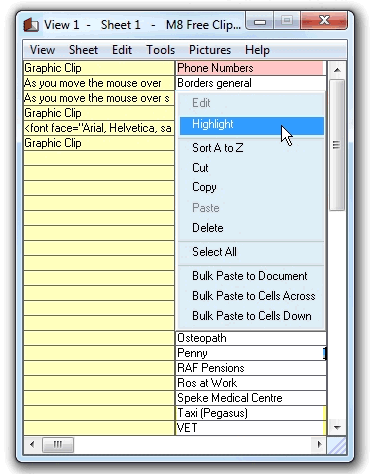
Task: Open the Edit menu in the menu bar
Action: point(122,50)
